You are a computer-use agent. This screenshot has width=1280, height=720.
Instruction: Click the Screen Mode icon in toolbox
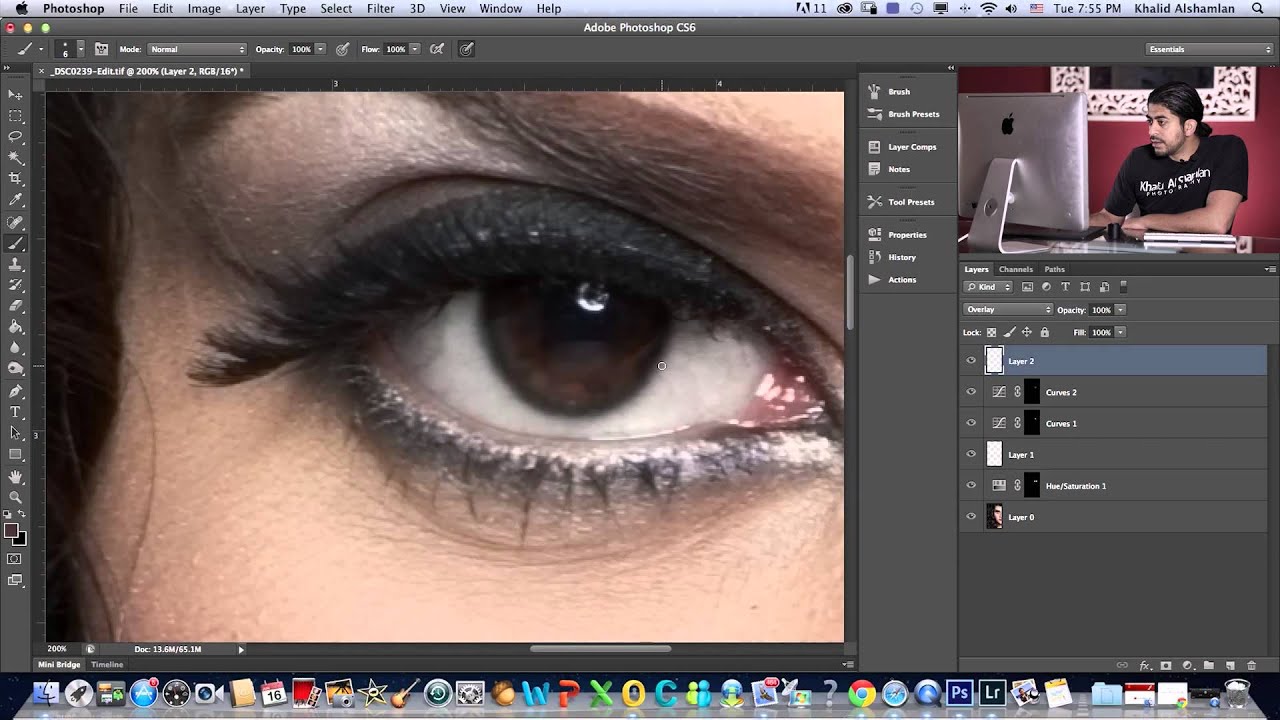[15, 580]
